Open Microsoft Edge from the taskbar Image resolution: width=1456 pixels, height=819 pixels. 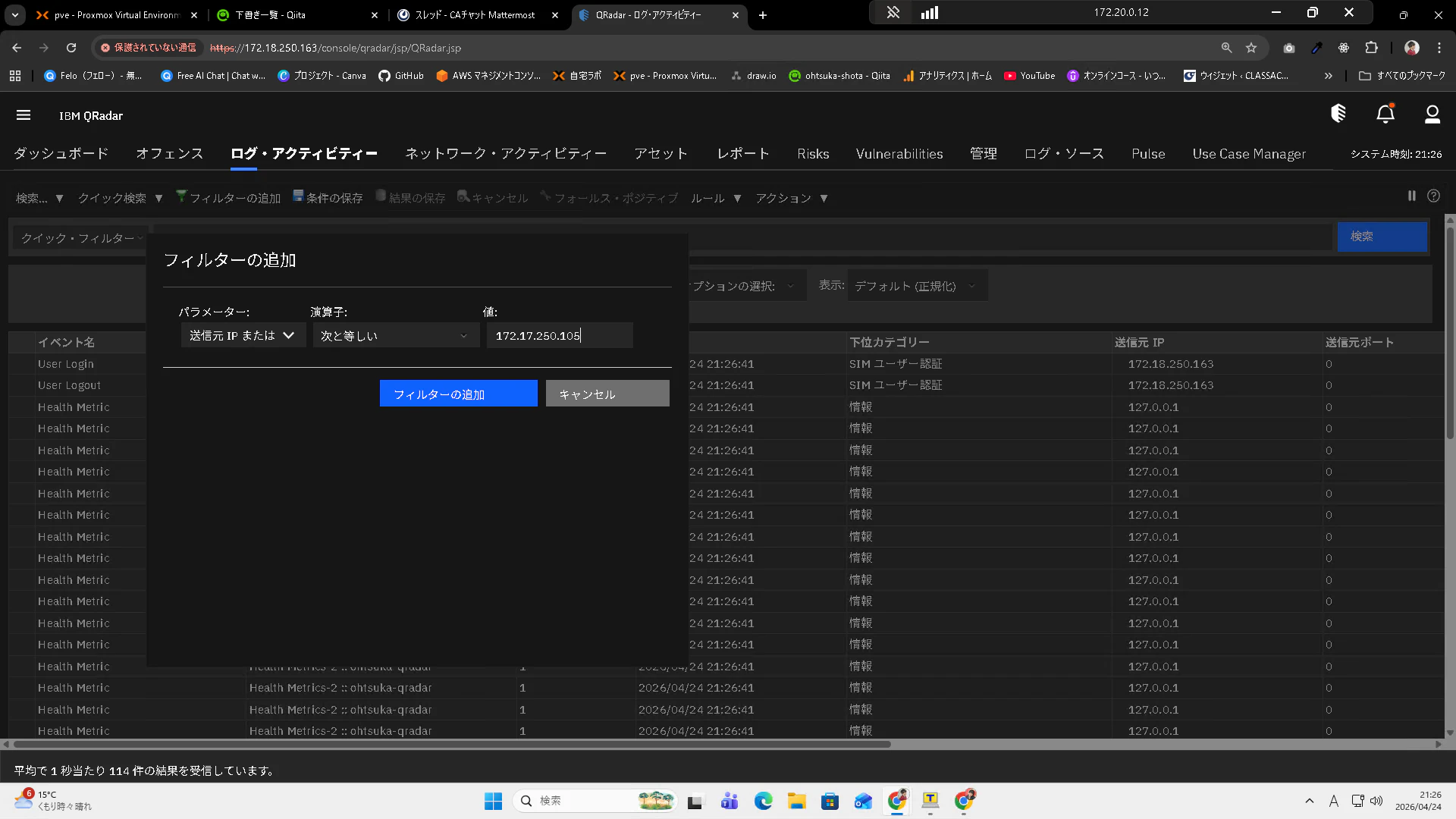click(763, 801)
